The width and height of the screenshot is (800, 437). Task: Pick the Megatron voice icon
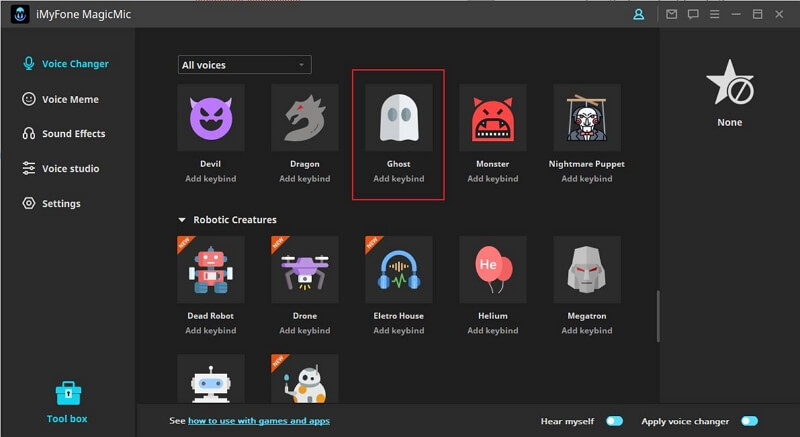587,270
